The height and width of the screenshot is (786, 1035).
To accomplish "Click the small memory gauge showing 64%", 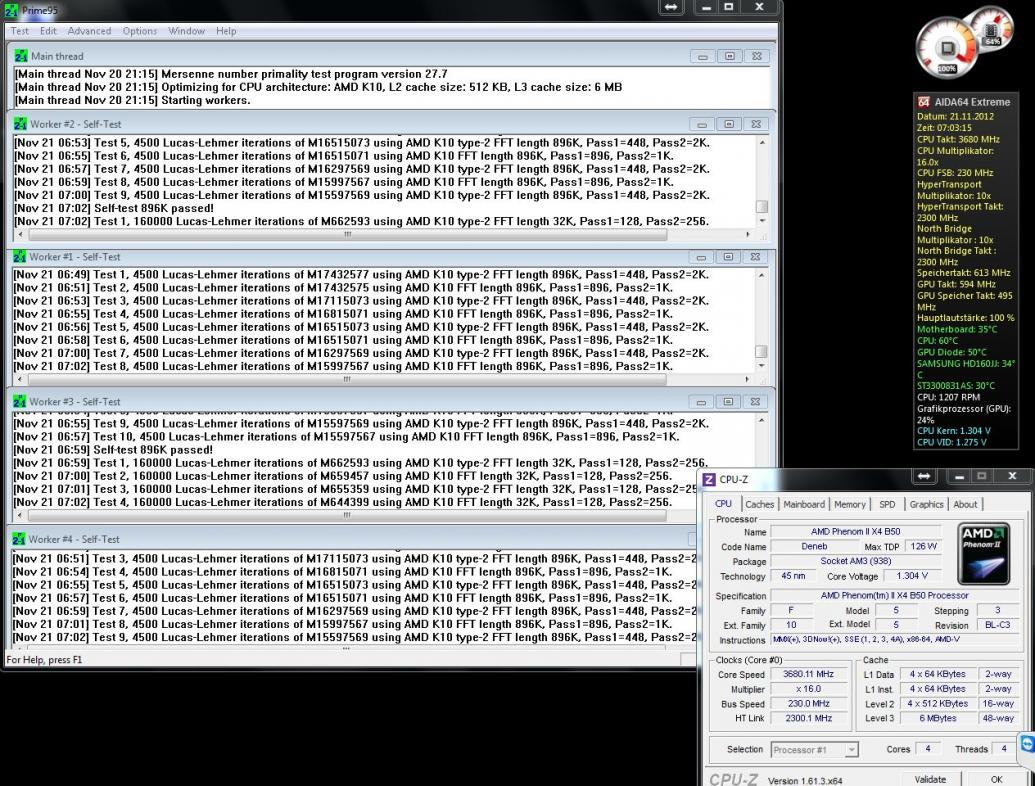I will [x=992, y=29].
